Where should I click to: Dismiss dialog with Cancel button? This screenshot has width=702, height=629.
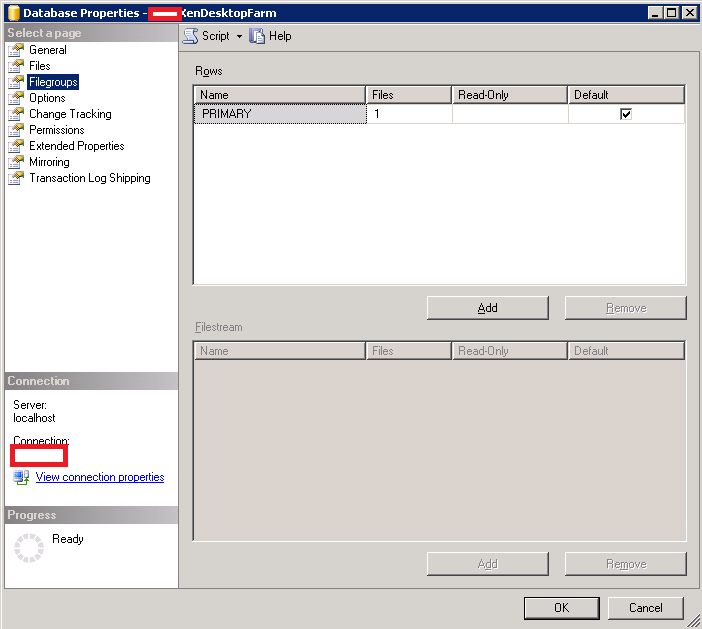[646, 608]
